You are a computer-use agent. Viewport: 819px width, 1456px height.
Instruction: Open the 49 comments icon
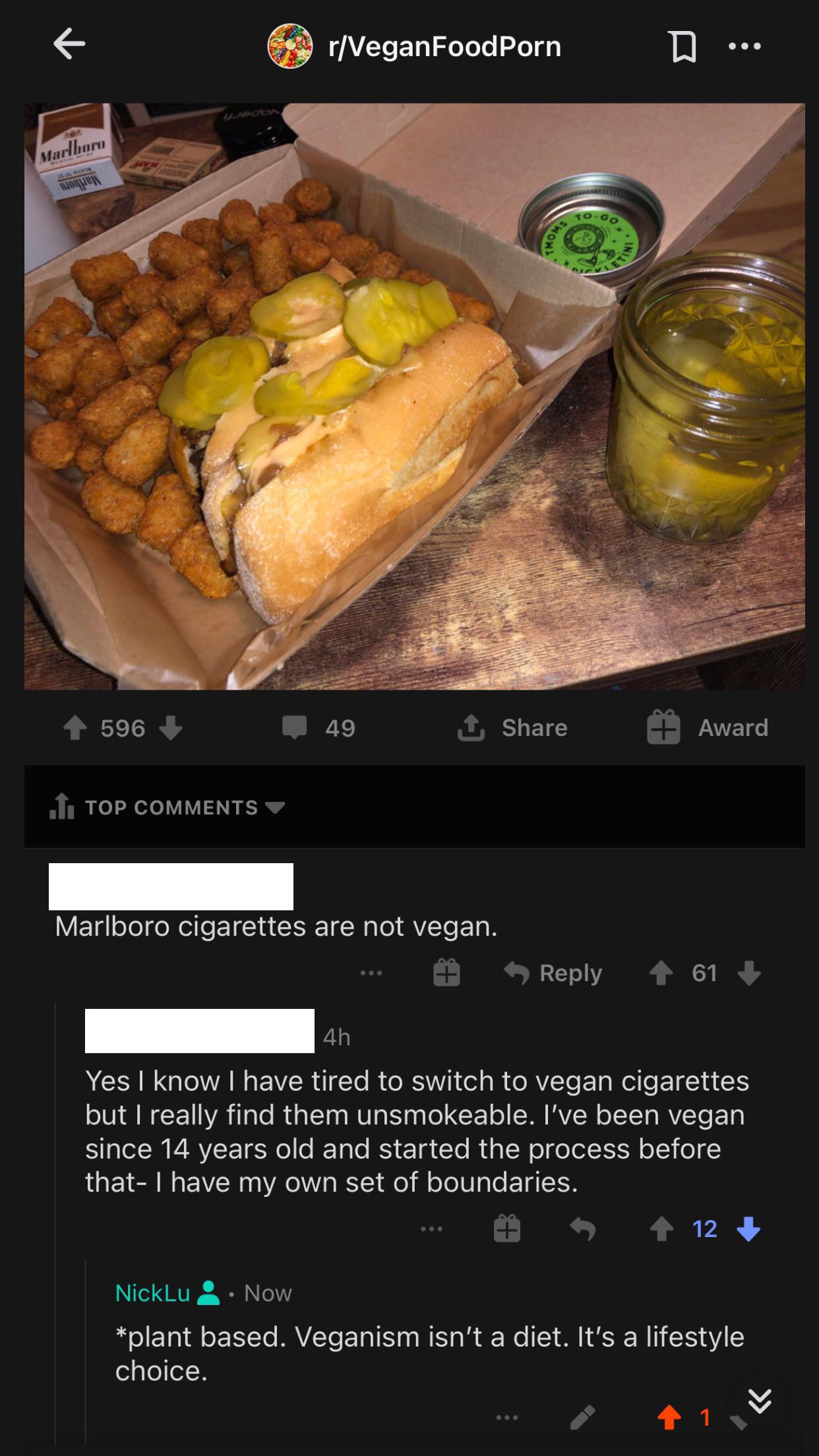pos(295,727)
